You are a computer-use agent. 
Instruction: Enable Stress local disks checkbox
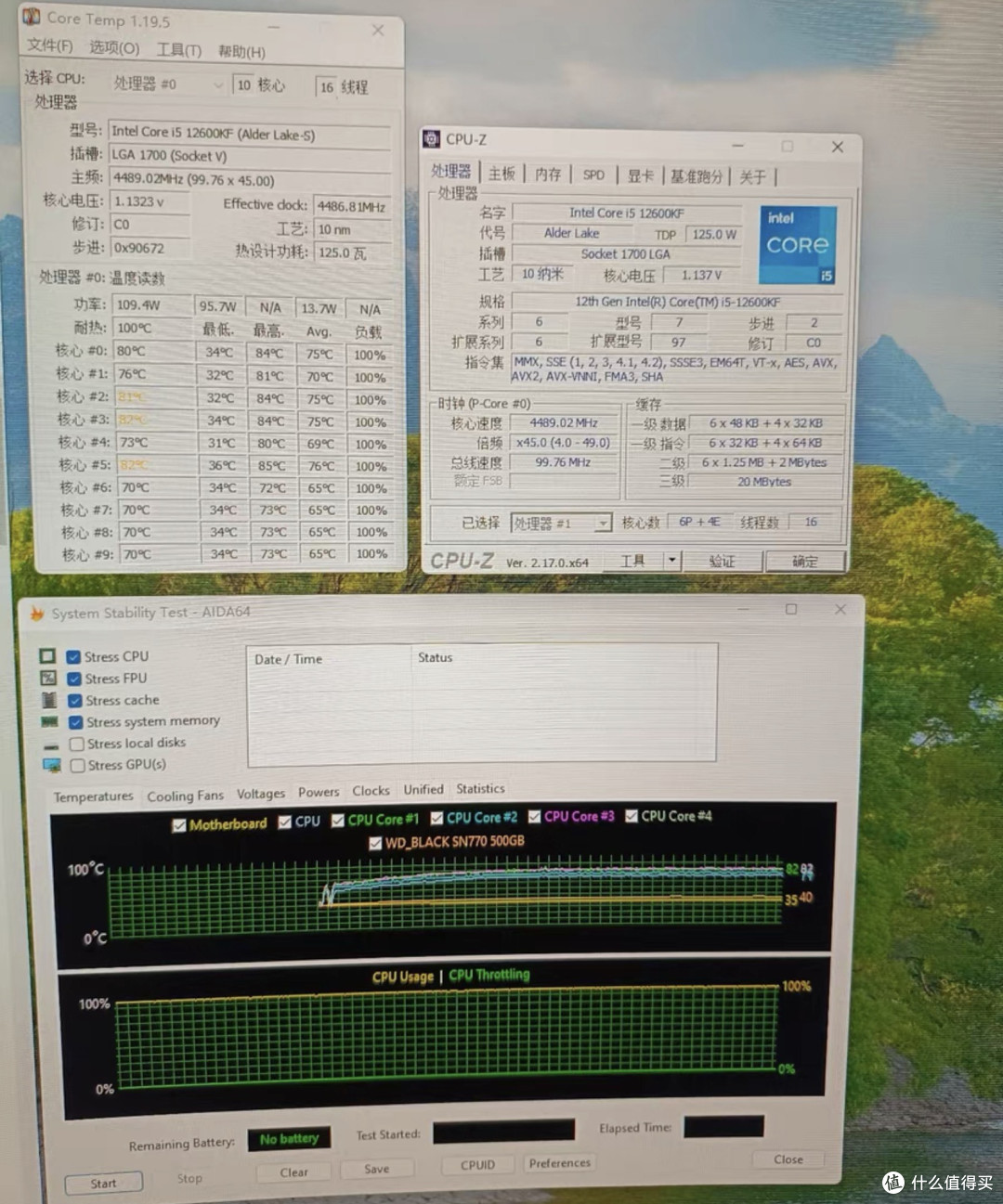[x=77, y=744]
